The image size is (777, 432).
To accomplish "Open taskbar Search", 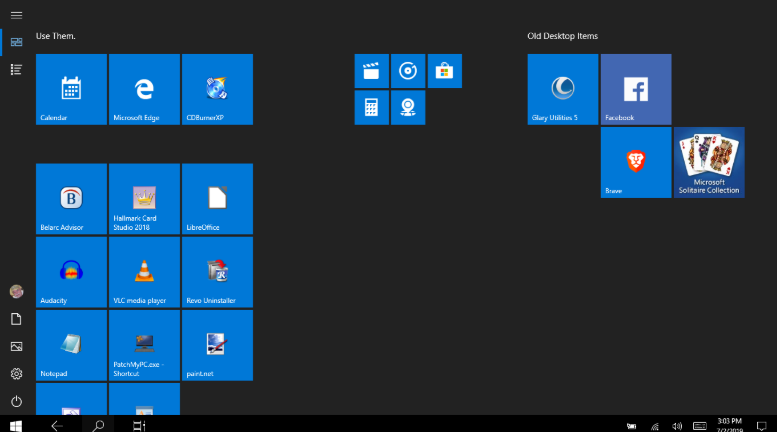I will [x=98, y=426].
